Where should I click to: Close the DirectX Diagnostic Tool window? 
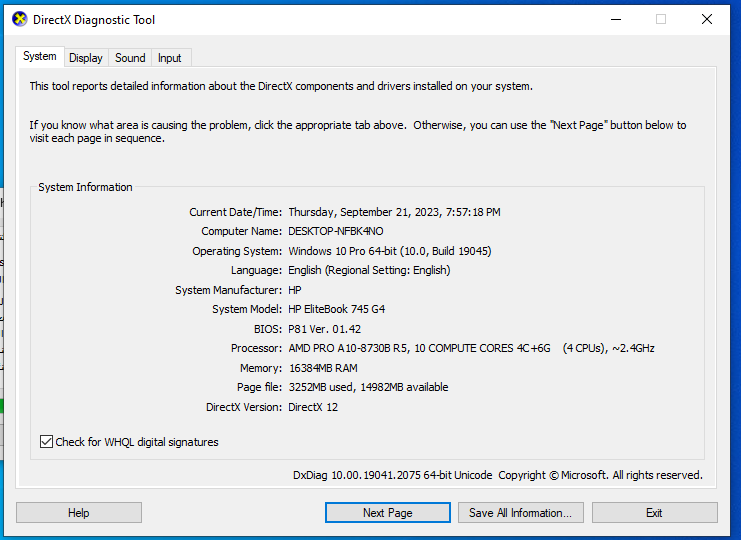(707, 19)
